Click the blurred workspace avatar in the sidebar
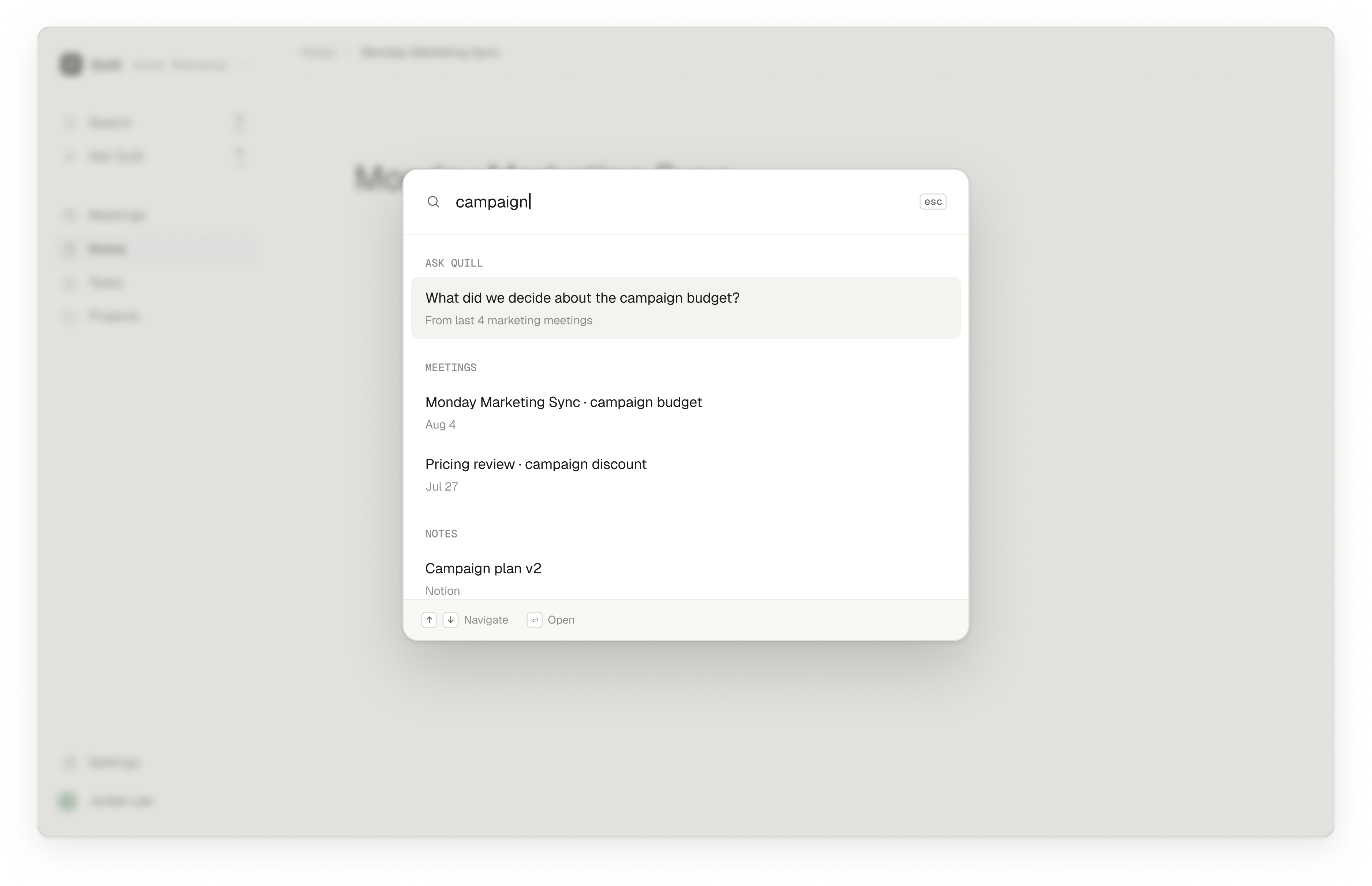The height and width of the screenshot is (886, 1372). [71, 64]
